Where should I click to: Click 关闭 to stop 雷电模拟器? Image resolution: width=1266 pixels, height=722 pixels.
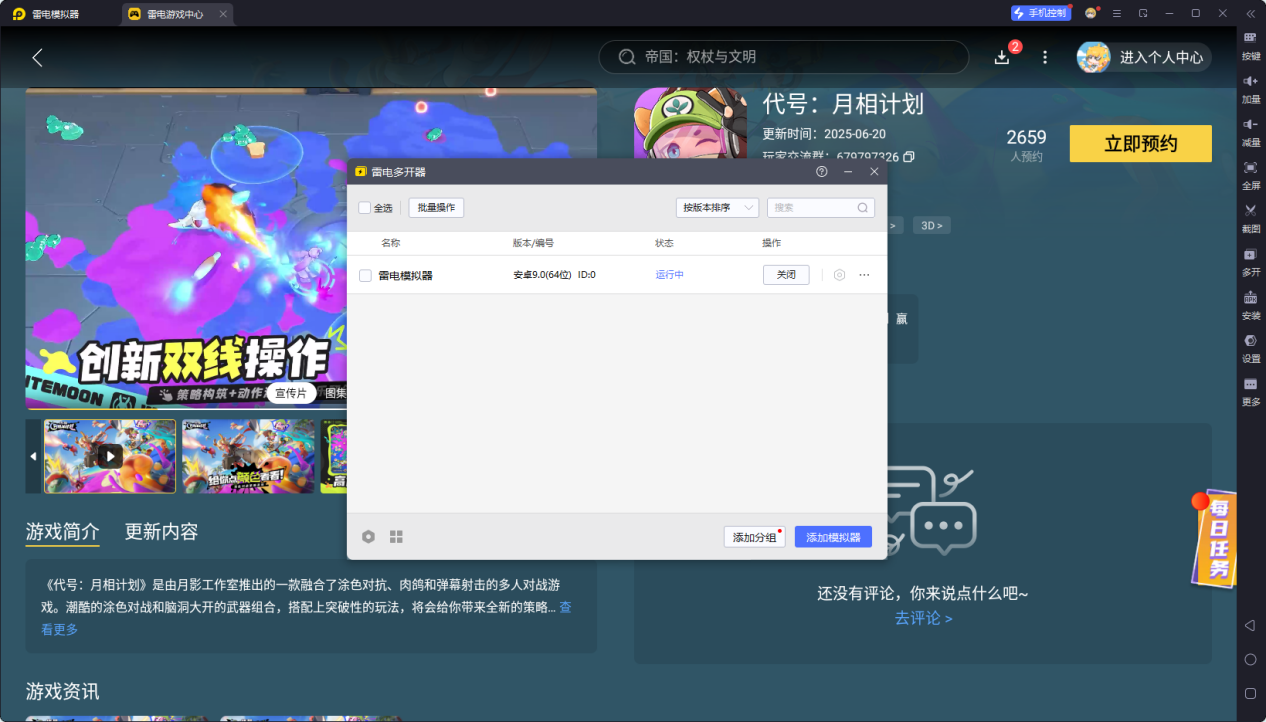(x=786, y=275)
